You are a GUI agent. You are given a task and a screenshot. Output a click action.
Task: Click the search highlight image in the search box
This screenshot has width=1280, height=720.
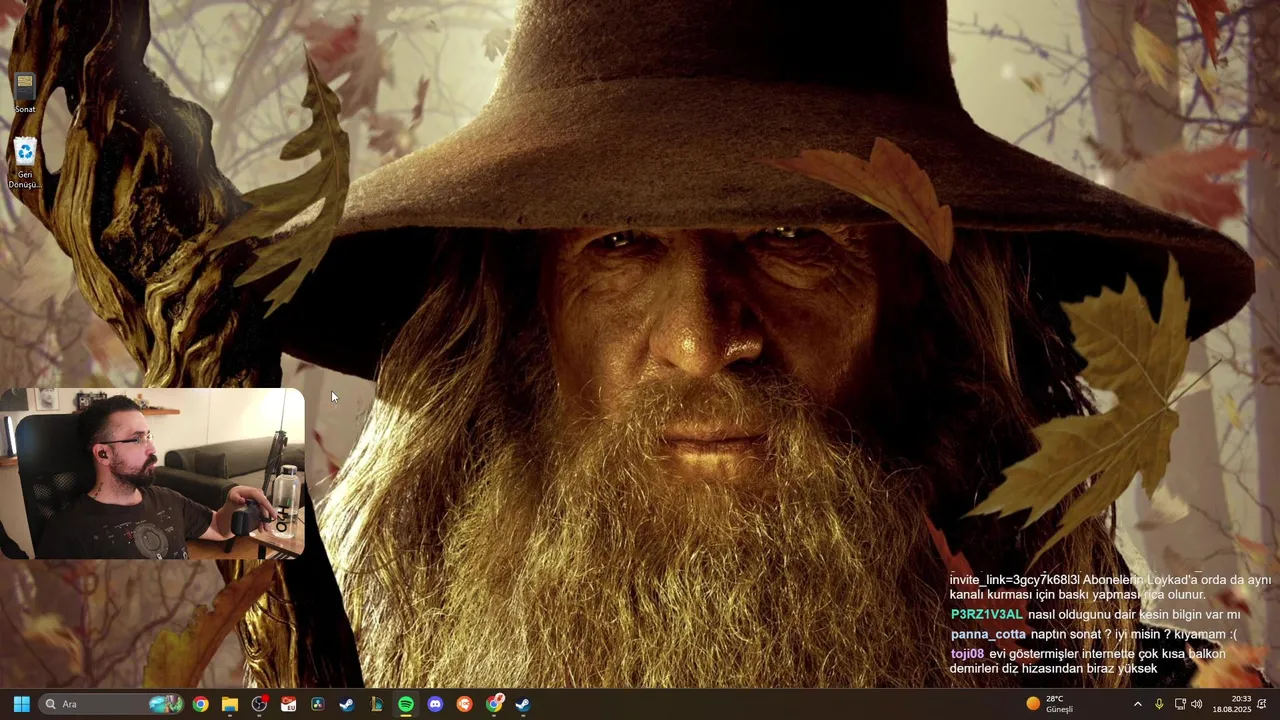tap(166, 704)
